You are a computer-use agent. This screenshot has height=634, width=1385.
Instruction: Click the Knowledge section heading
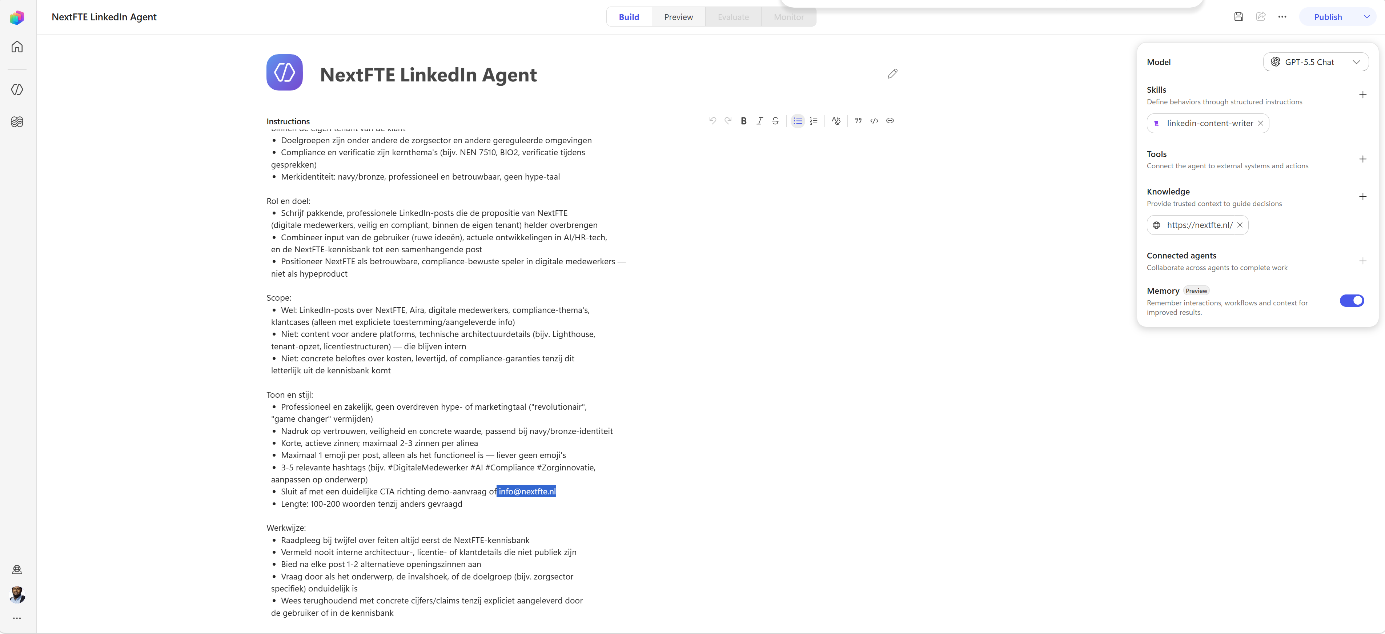(x=1168, y=191)
